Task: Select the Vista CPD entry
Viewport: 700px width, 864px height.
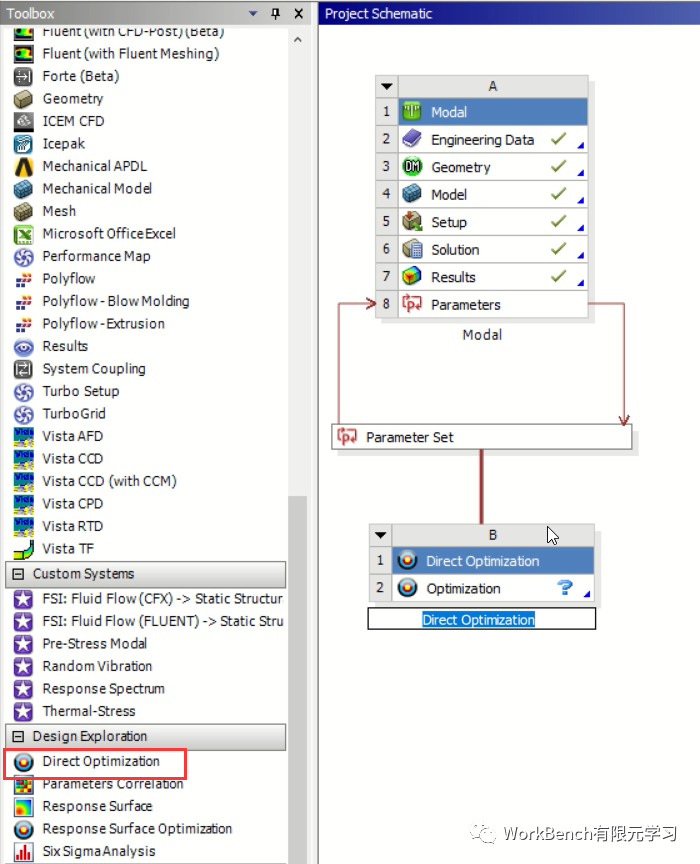Action: tap(73, 504)
